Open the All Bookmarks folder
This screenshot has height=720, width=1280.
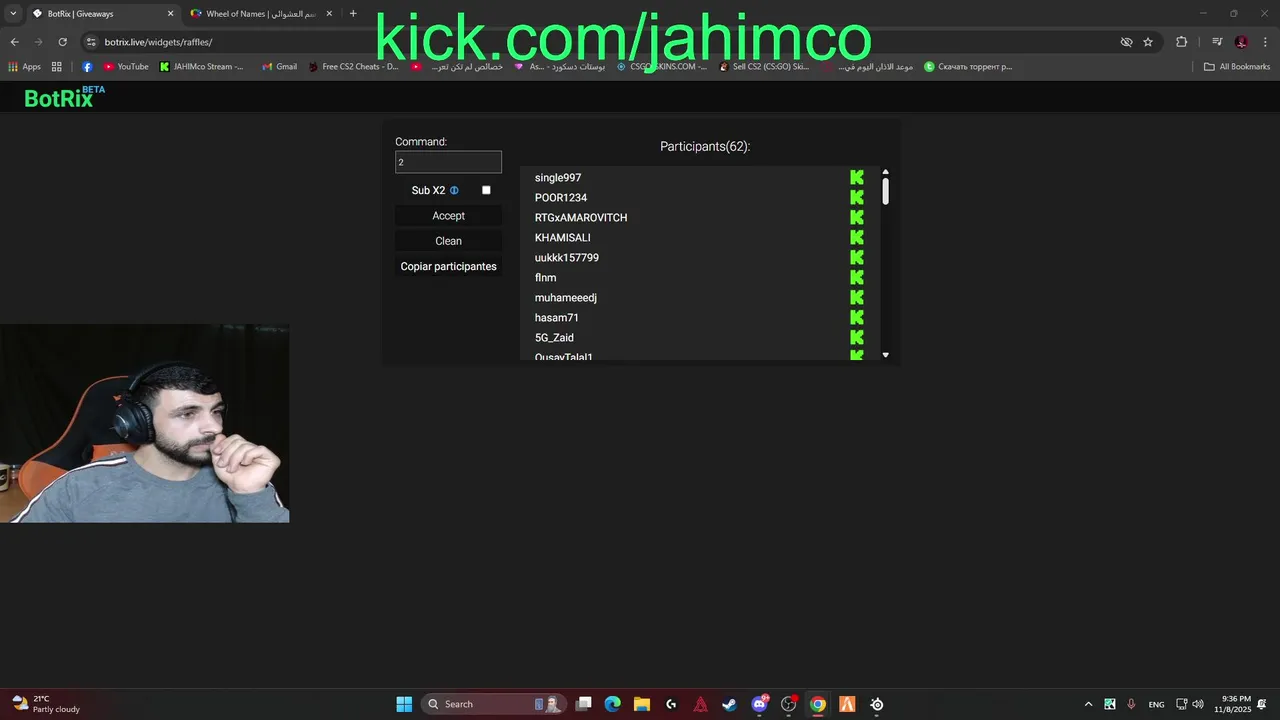pyautogui.click(x=1237, y=67)
